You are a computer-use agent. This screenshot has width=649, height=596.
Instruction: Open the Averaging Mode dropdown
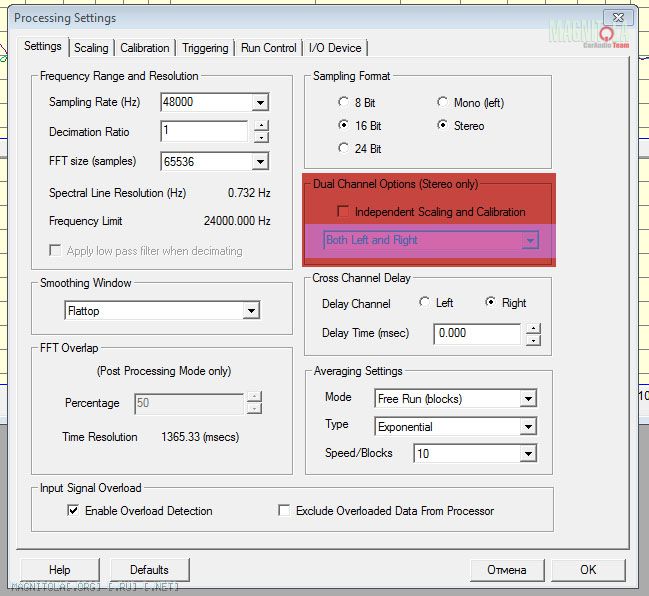click(x=455, y=399)
